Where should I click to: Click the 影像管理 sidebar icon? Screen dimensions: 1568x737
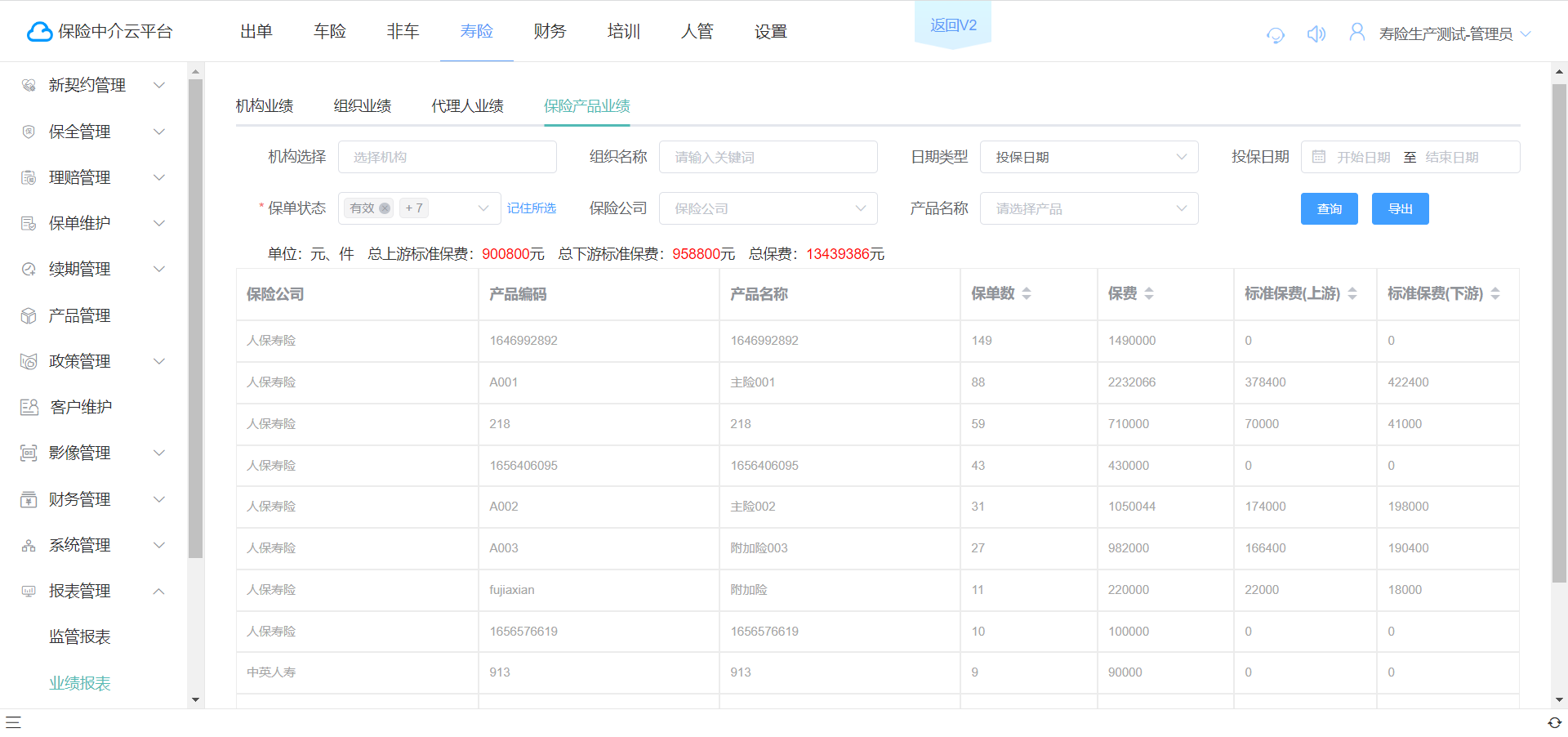pos(29,453)
